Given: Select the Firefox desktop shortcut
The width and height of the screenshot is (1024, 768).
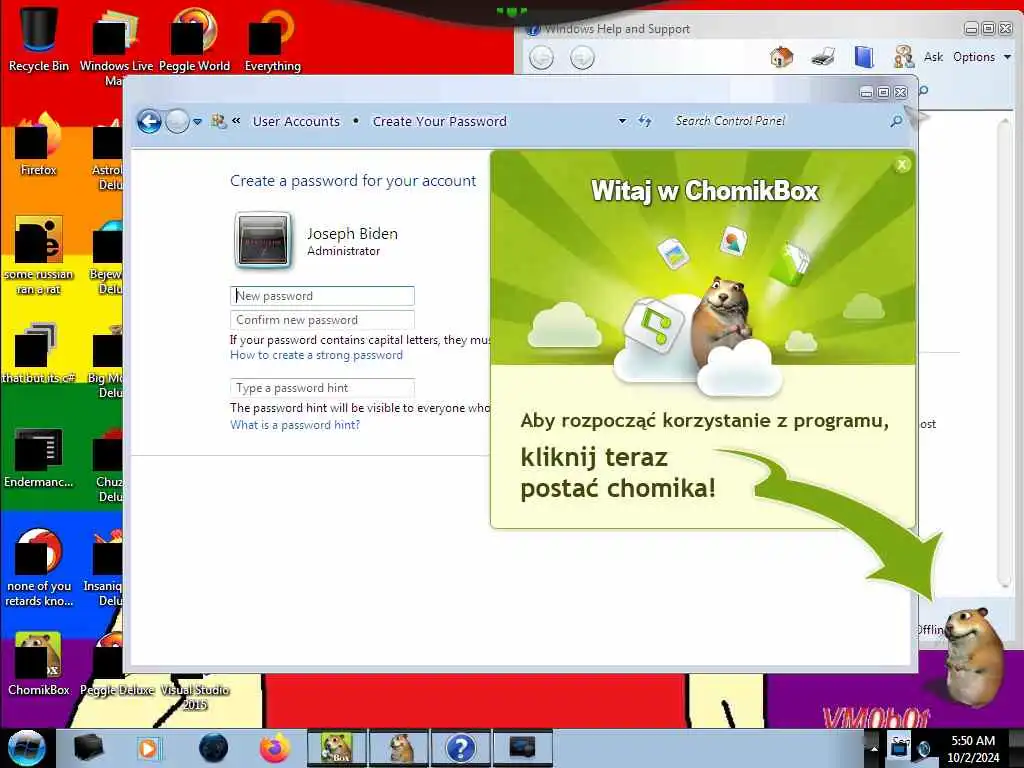Looking at the screenshot, I should tap(39, 145).
